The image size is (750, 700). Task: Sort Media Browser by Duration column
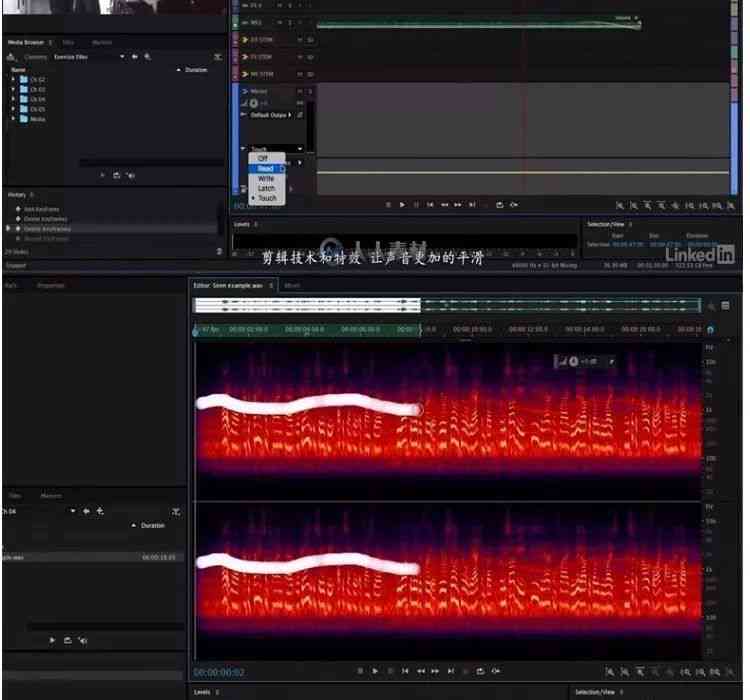[196, 70]
